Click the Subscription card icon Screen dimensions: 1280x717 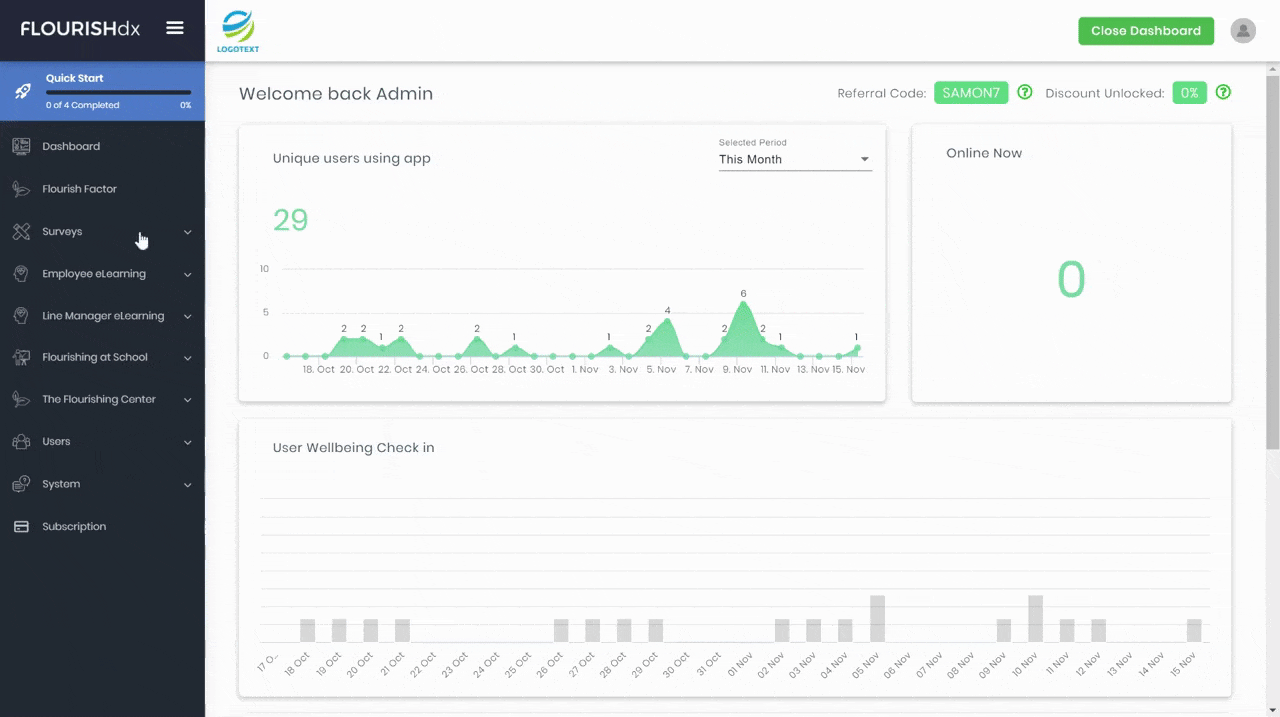tap(21, 526)
